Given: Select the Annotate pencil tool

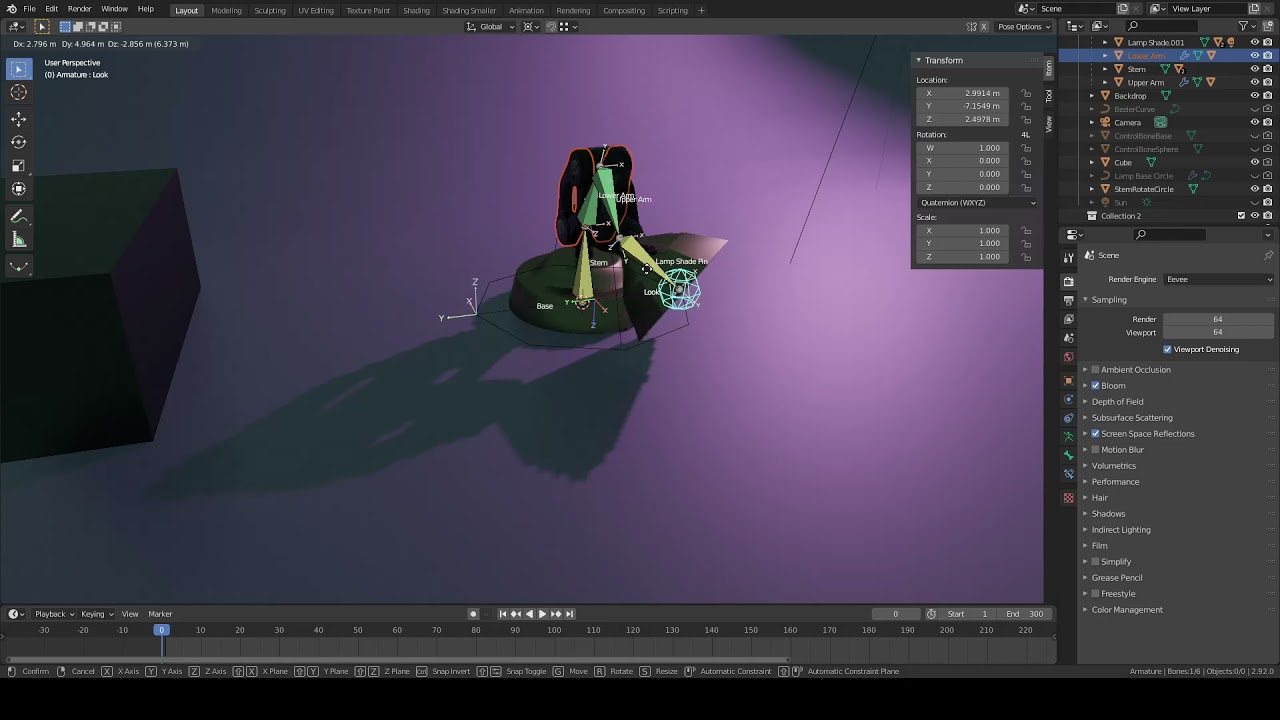Looking at the screenshot, I should (x=18, y=216).
